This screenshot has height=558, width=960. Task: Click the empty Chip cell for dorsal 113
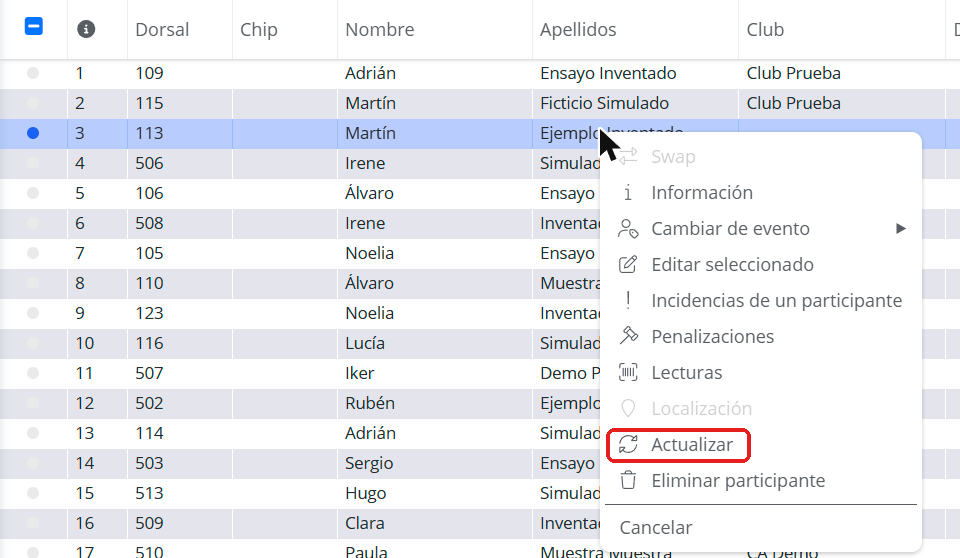[x=285, y=134]
